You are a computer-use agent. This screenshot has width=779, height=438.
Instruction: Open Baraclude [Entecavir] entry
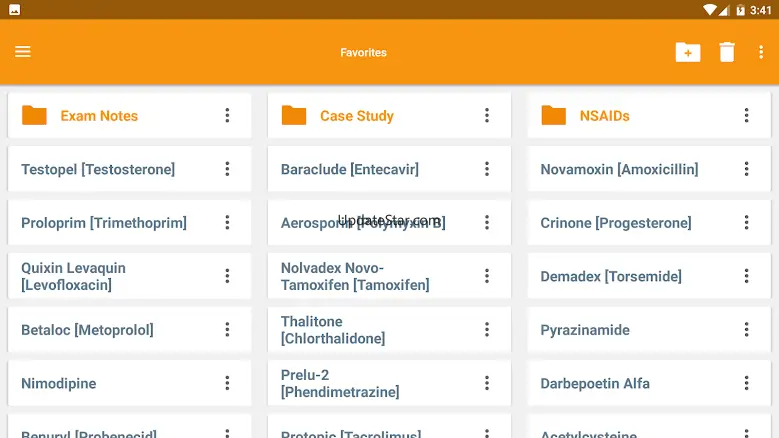tap(389, 169)
